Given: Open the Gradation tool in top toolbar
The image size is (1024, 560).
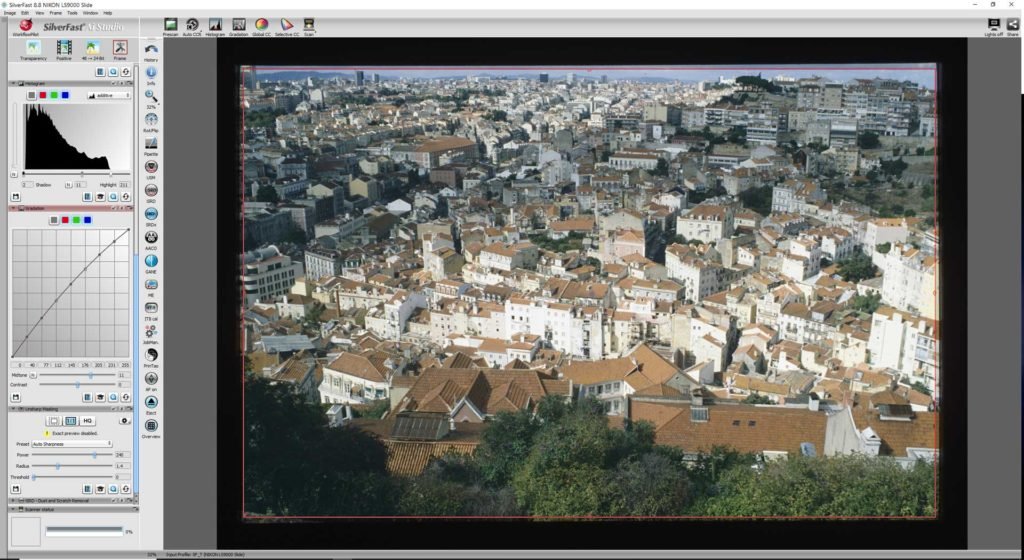Looking at the screenshot, I should click(238, 25).
